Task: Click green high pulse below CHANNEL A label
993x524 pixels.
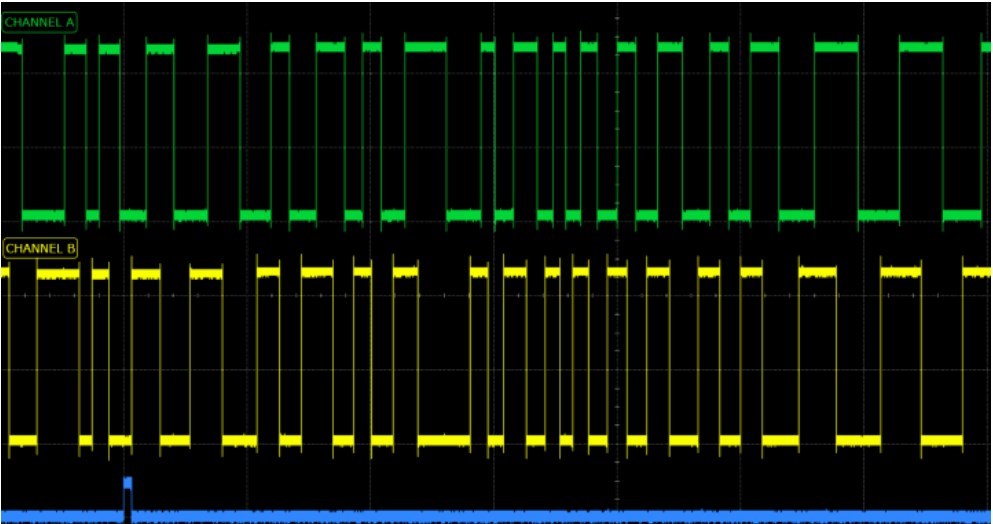Action: [x=75, y=49]
